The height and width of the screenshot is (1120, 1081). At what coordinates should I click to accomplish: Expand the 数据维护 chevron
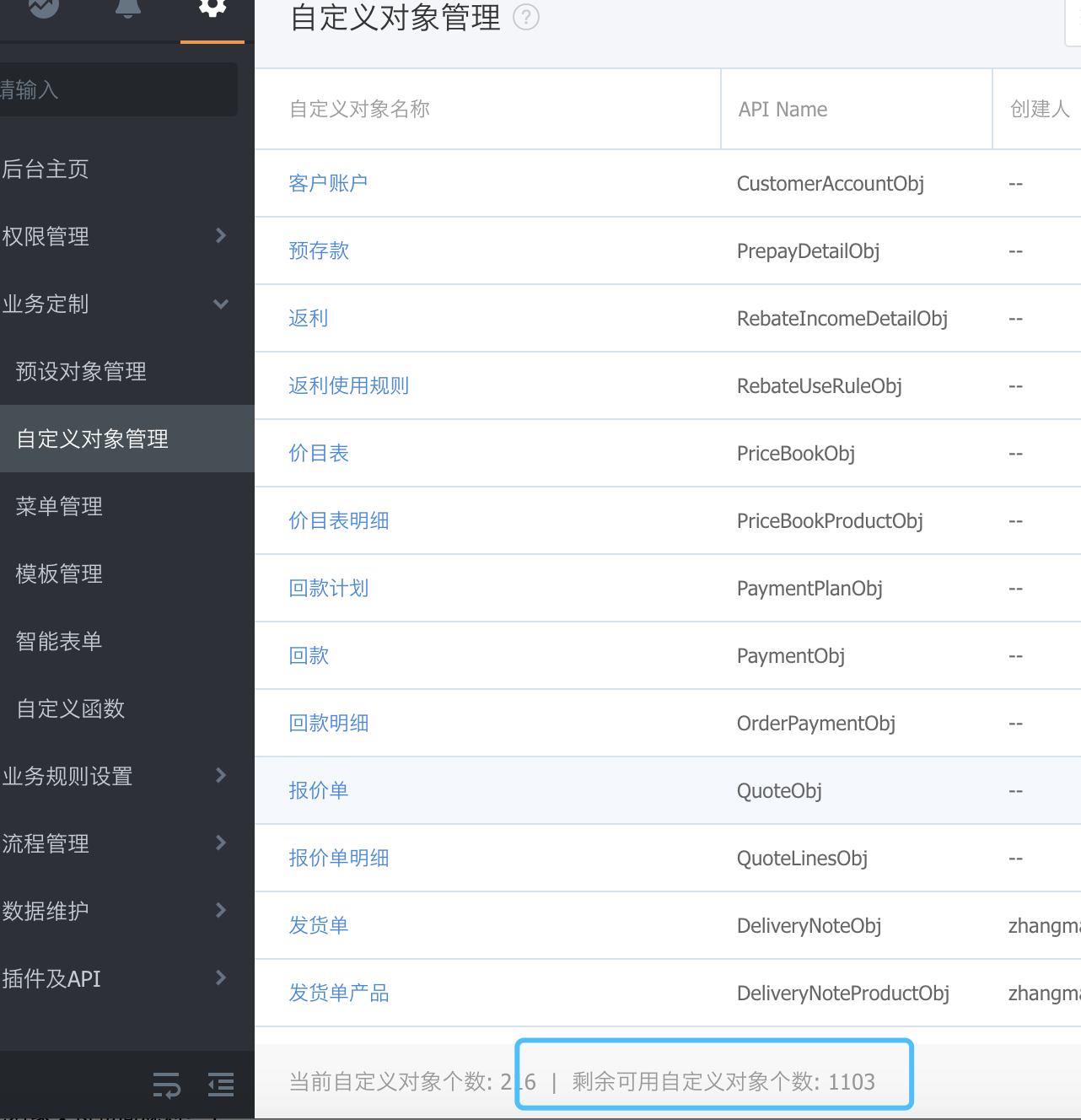[x=221, y=910]
